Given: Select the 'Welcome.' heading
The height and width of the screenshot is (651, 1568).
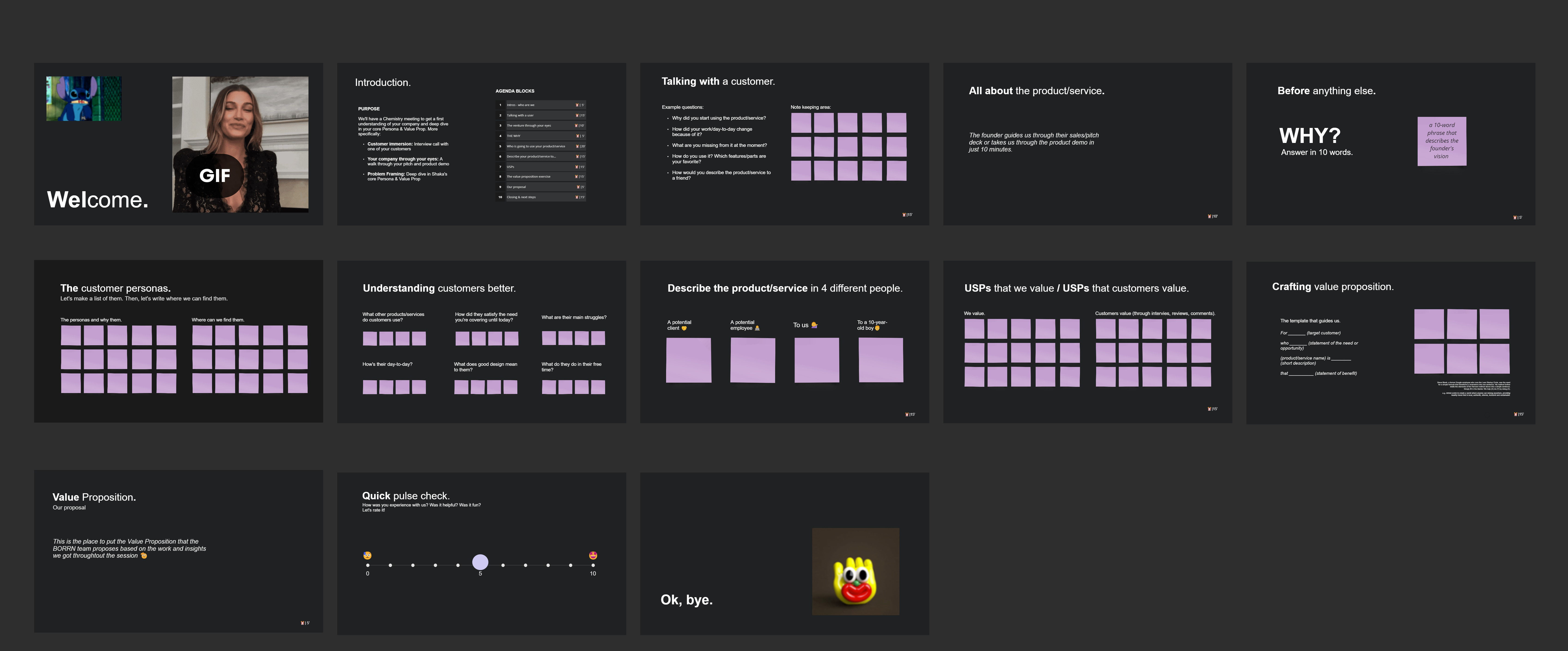Looking at the screenshot, I should click(97, 200).
